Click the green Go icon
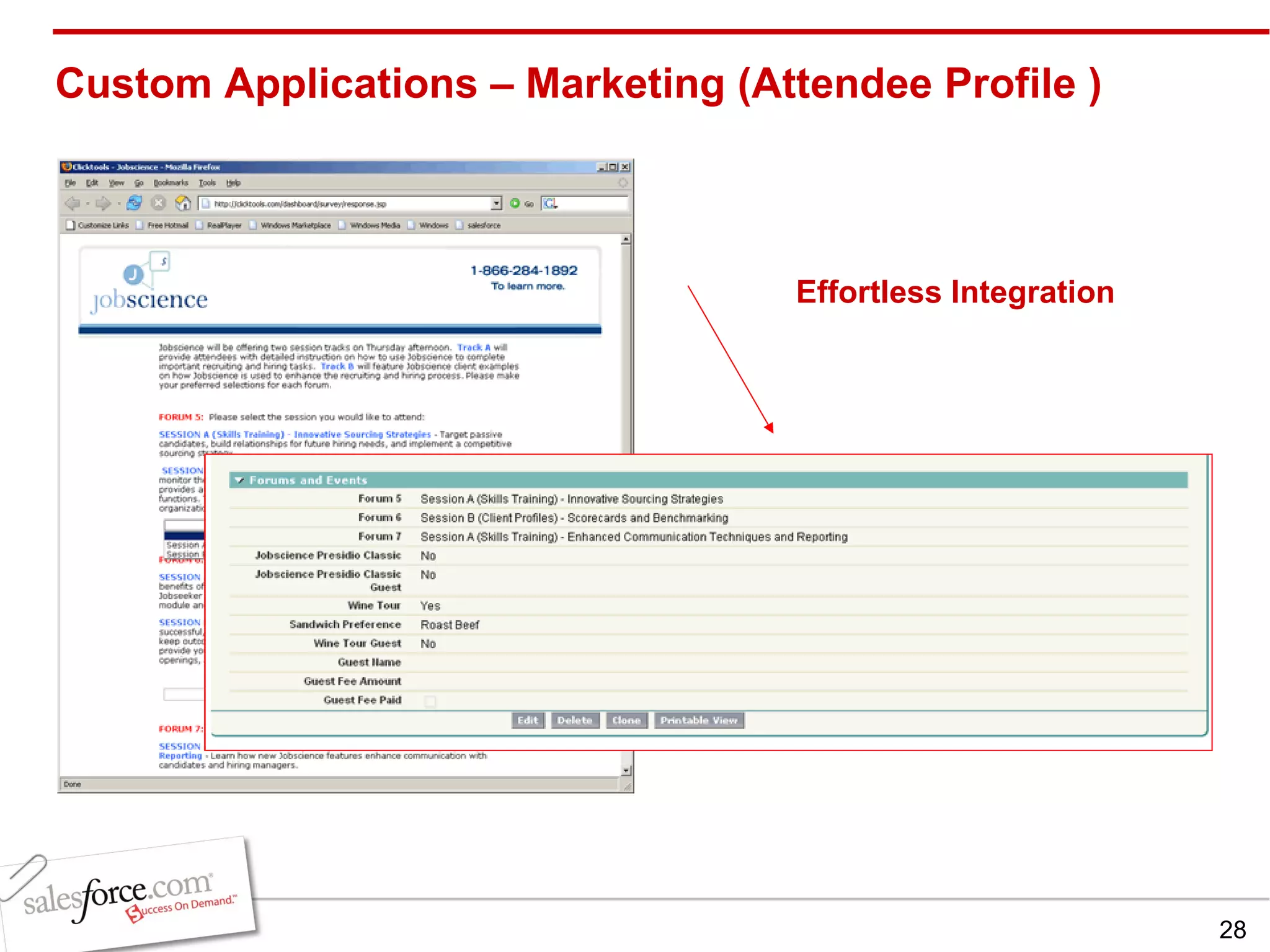 (x=515, y=203)
